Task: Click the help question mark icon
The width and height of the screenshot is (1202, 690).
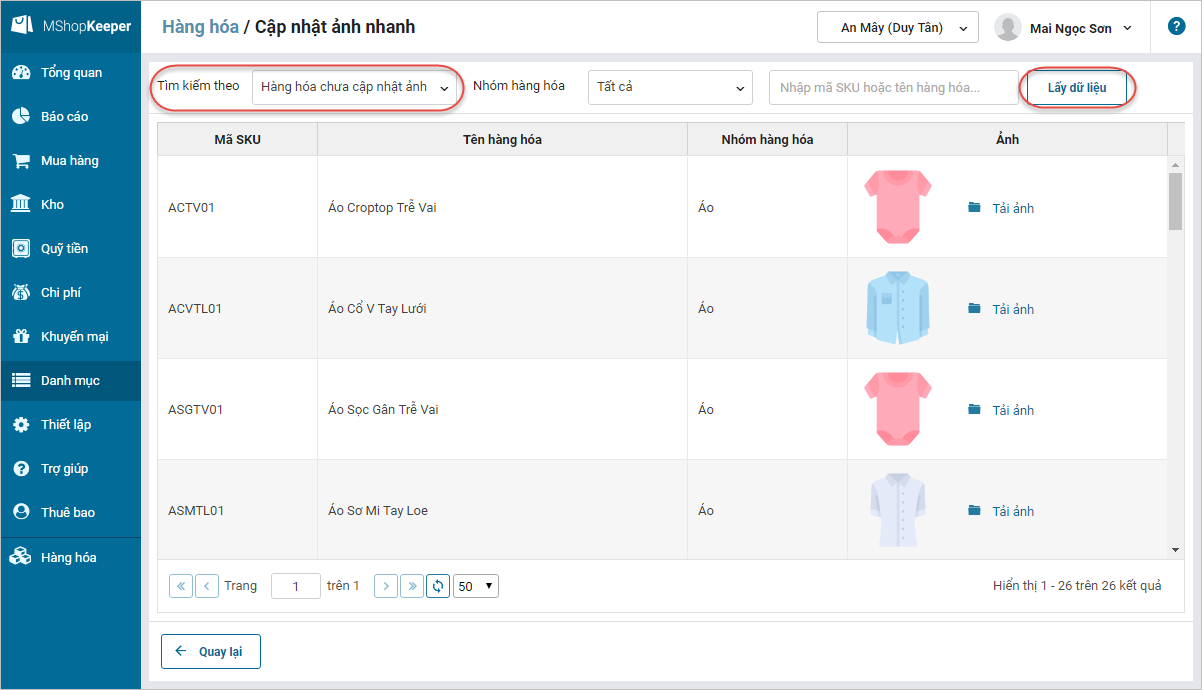Action: tap(1176, 27)
